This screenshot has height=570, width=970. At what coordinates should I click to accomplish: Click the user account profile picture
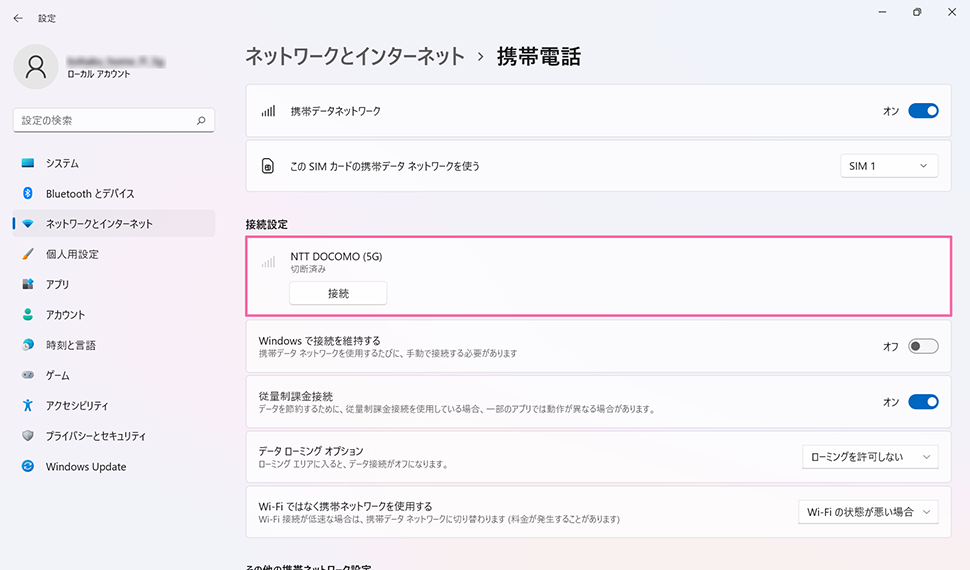[x=36, y=67]
